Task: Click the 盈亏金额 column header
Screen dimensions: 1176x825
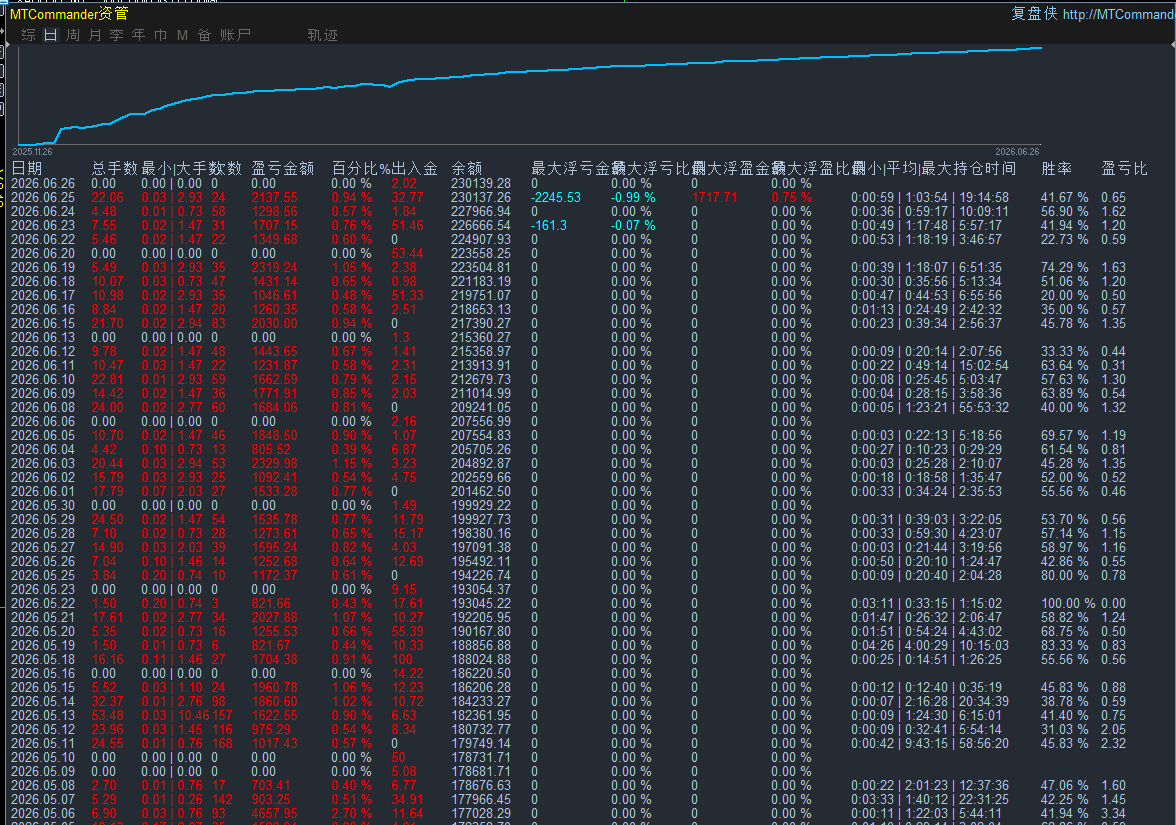Action: (x=283, y=169)
